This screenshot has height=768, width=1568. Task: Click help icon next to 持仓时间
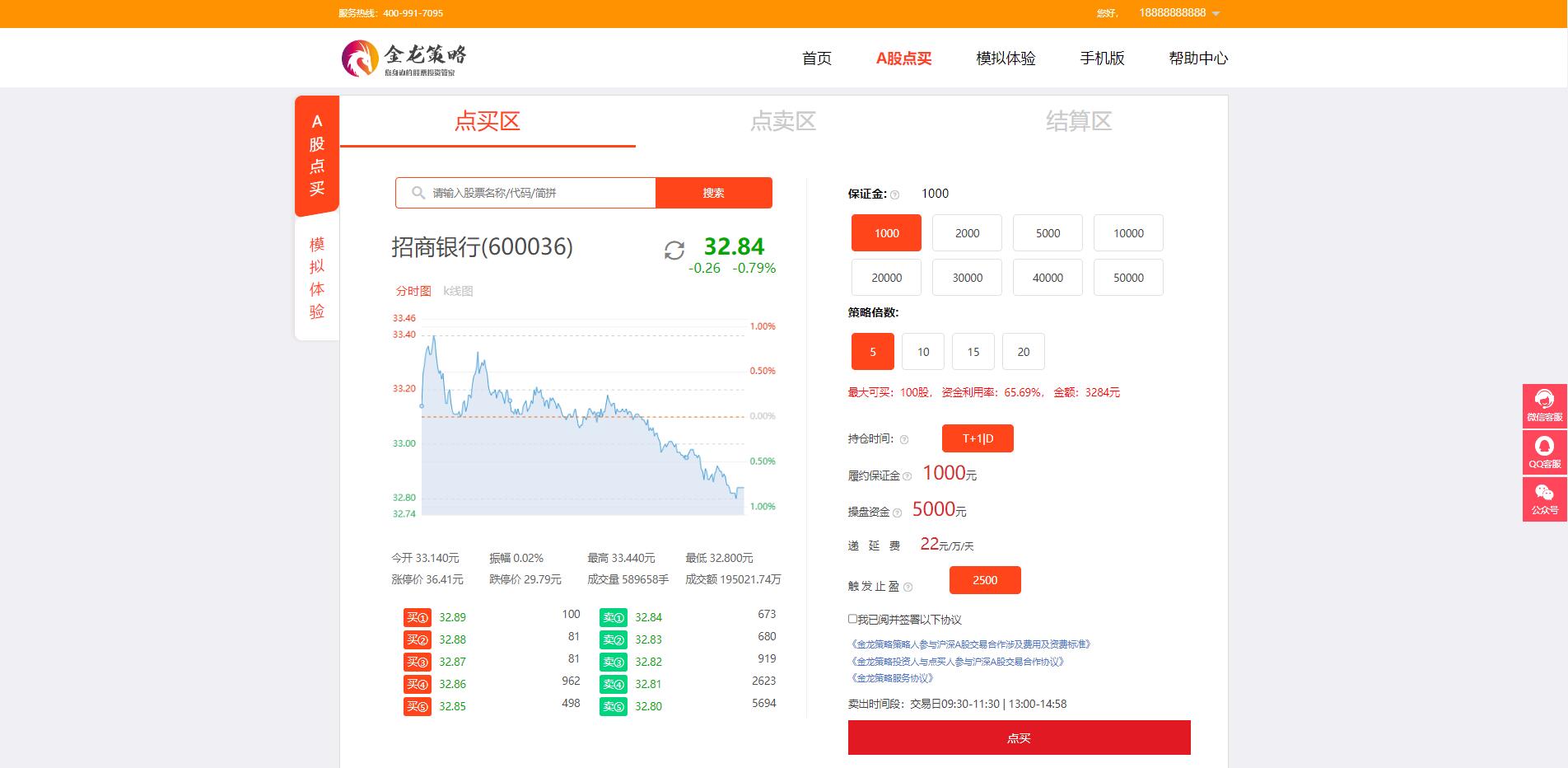pos(904,440)
